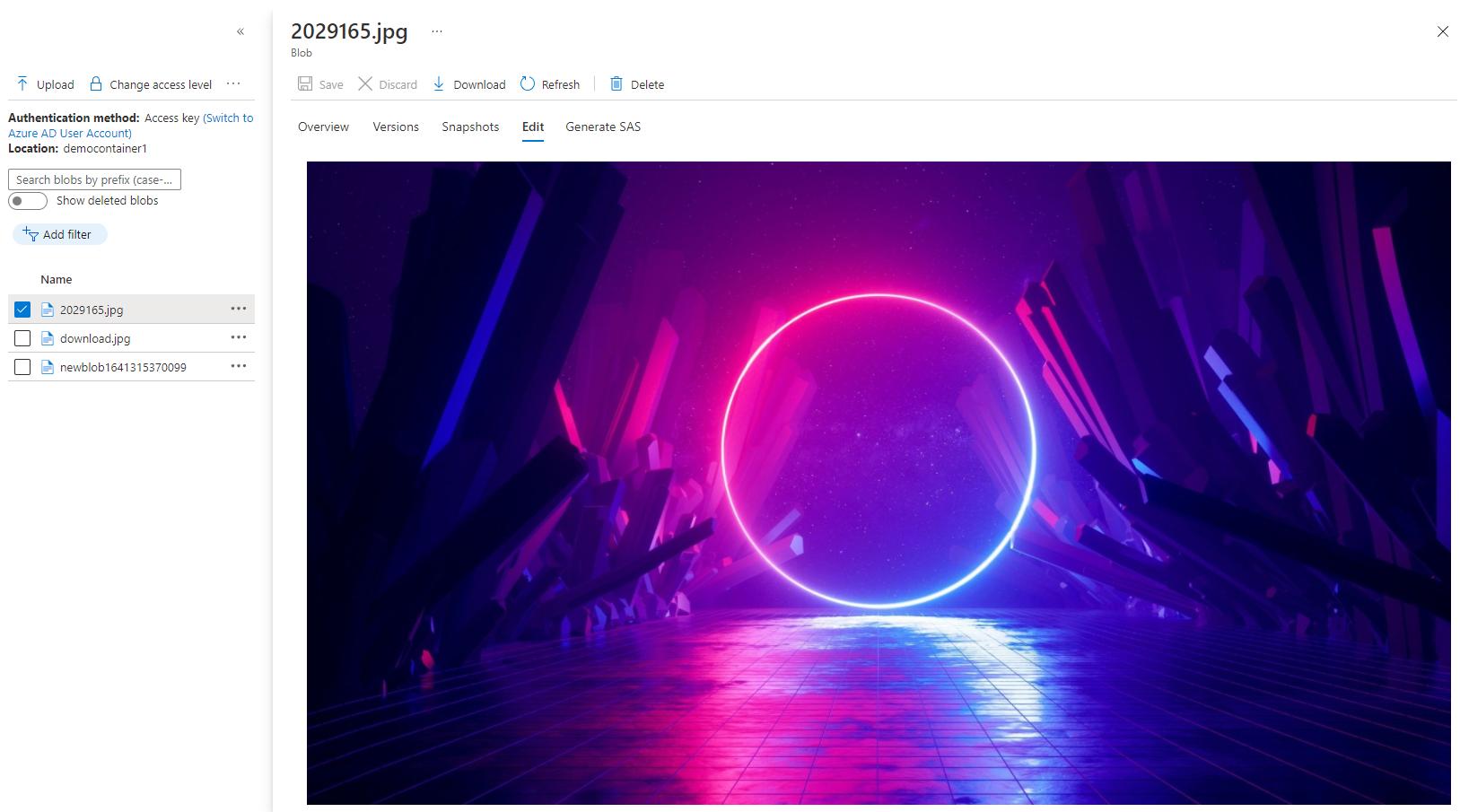Click the file icon of newblob1641315370099
Screen dimensions: 1460x812
coord(48,367)
